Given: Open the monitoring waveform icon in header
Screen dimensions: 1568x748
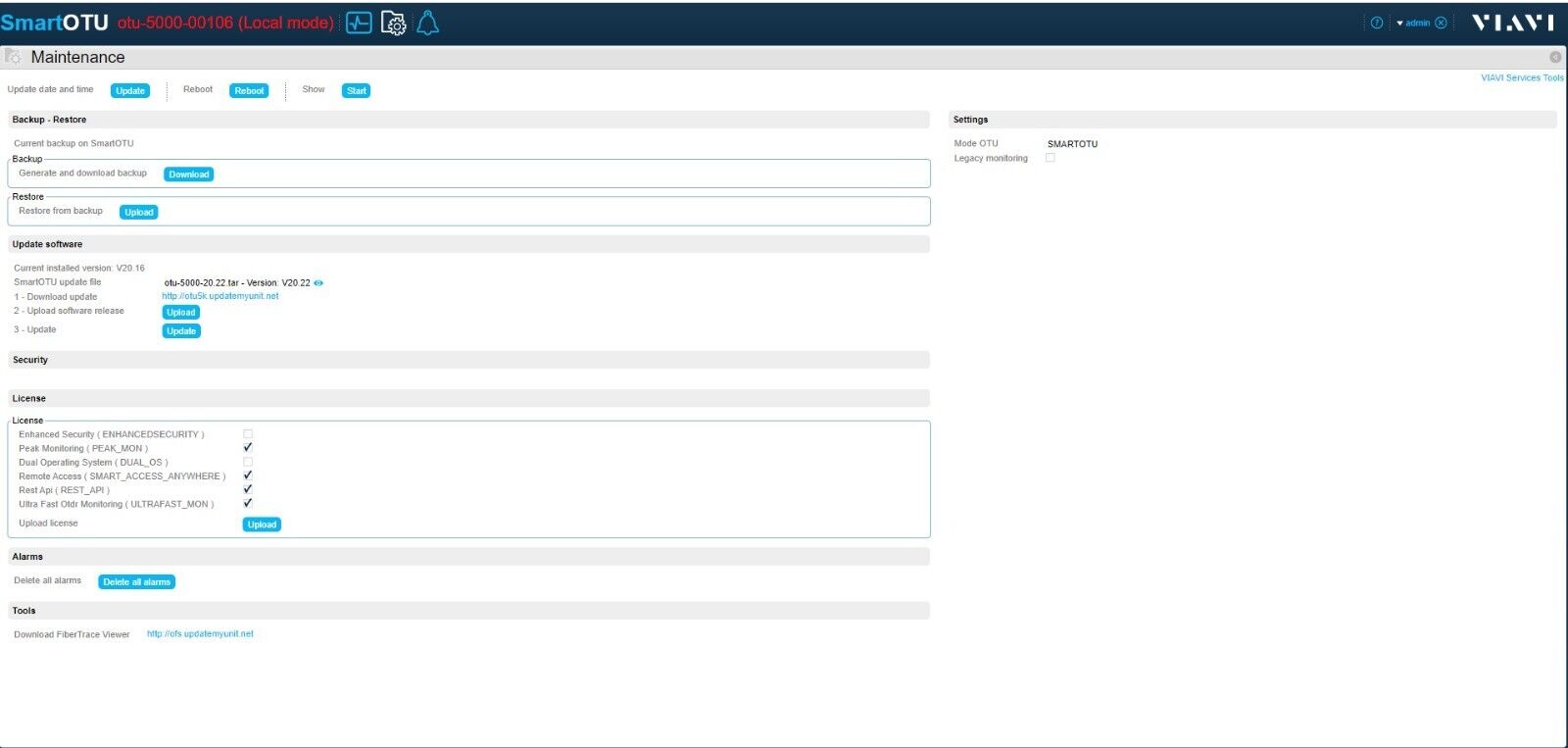Looking at the screenshot, I should (359, 23).
